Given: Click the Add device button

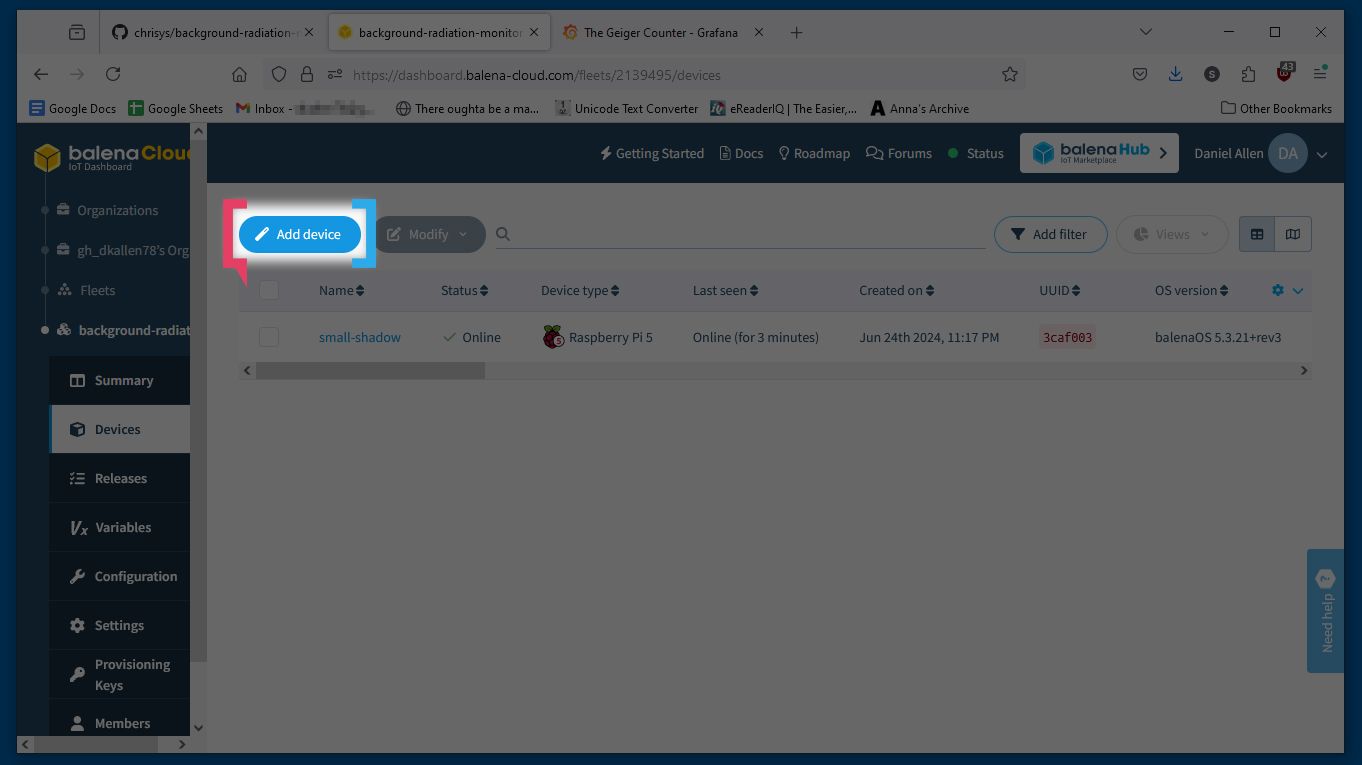Looking at the screenshot, I should point(300,234).
